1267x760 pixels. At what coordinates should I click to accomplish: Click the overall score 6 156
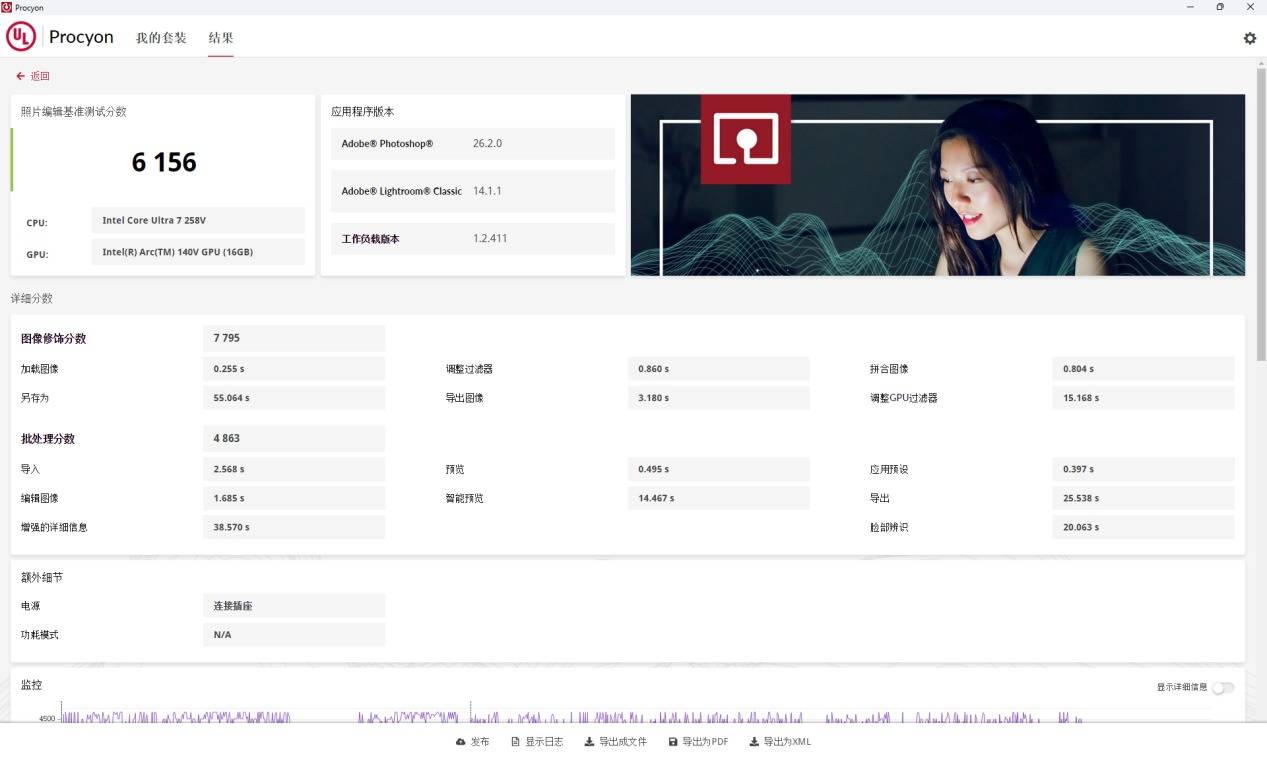[x=164, y=162]
